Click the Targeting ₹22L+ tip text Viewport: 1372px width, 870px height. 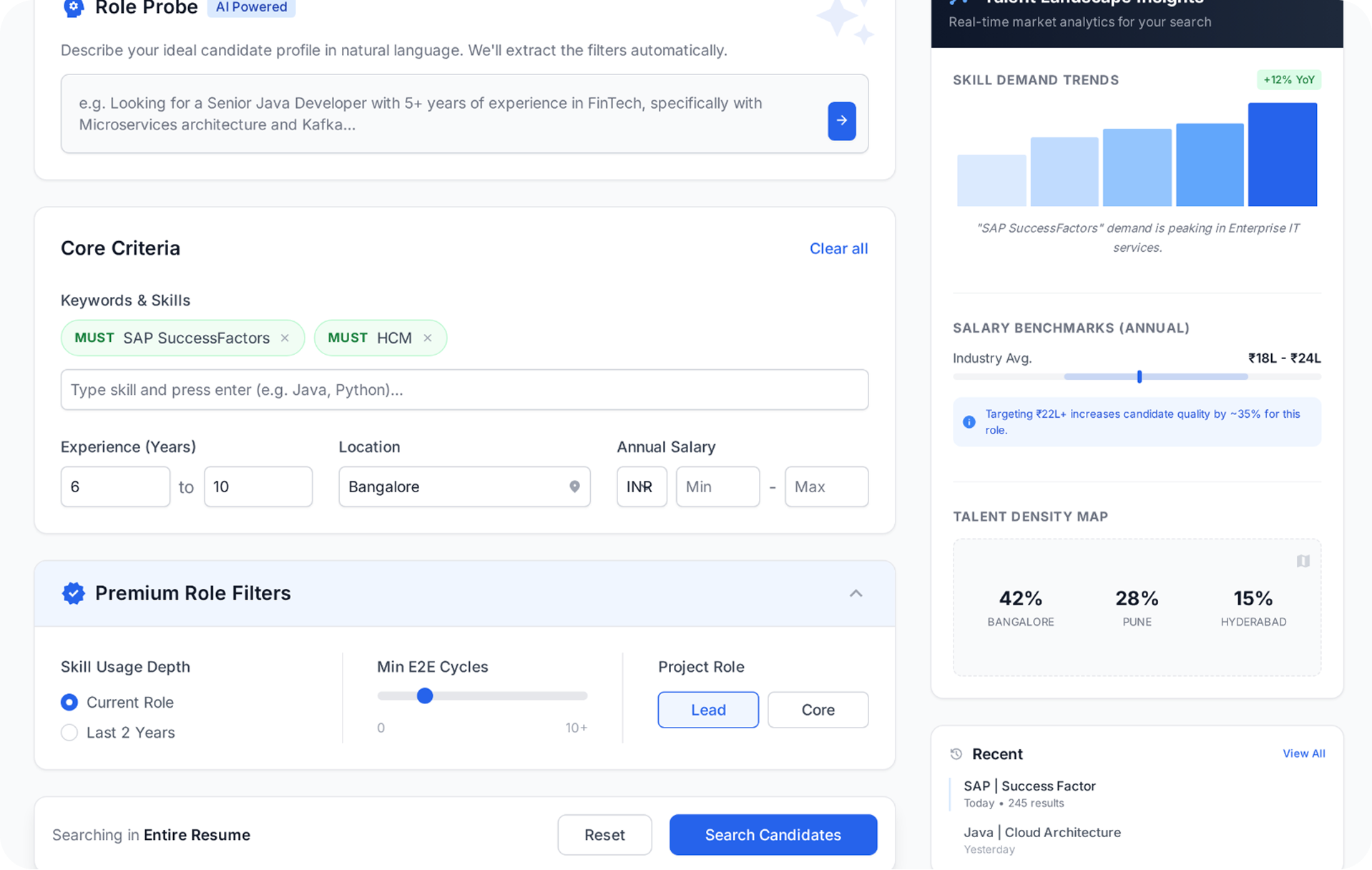(1142, 422)
